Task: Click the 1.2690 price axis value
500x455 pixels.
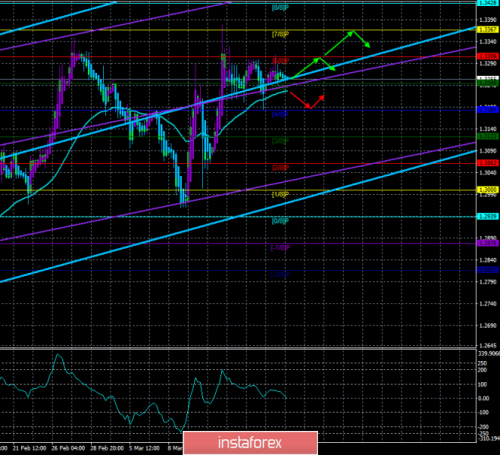Action: 488,325
